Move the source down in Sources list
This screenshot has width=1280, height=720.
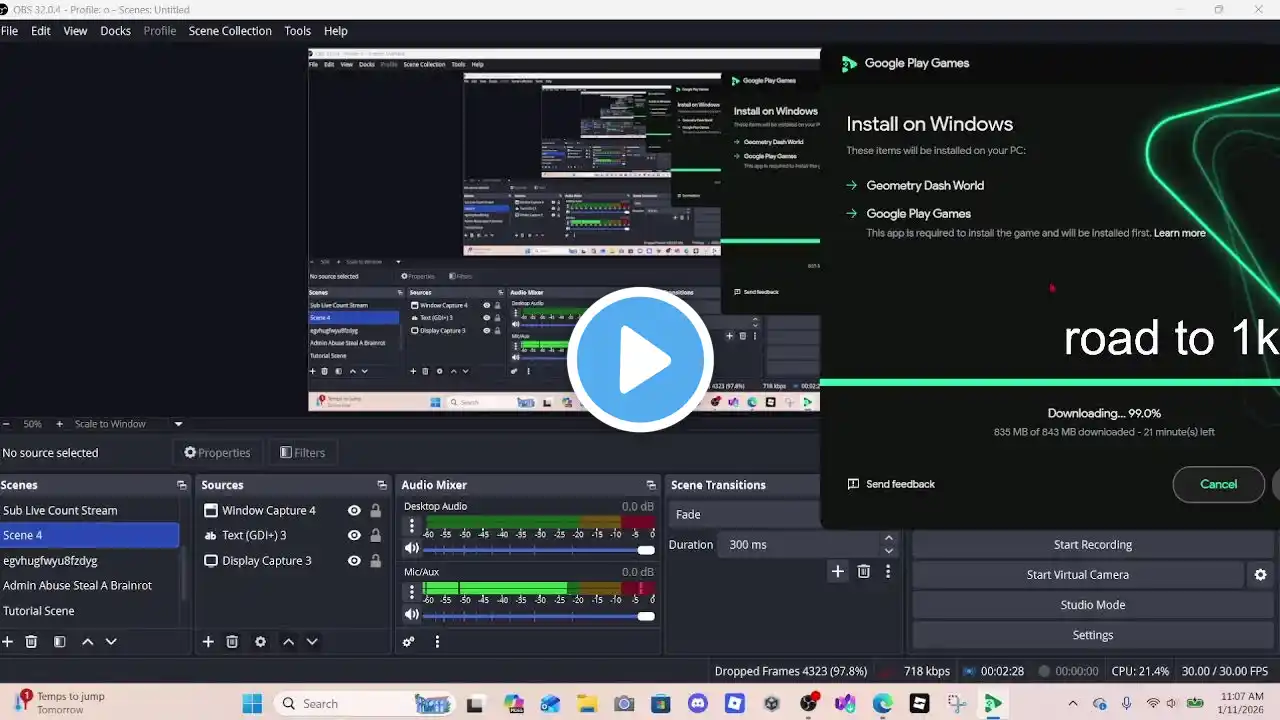tap(312, 642)
